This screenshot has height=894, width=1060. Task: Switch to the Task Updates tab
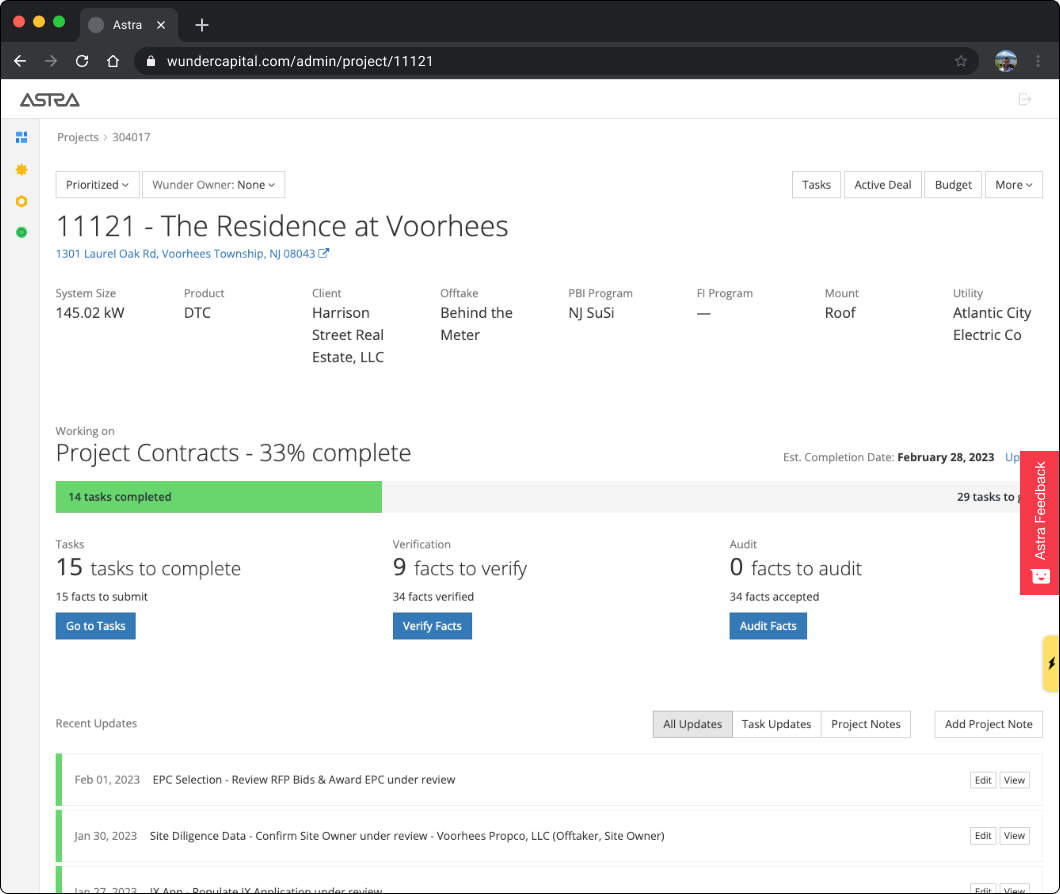tap(776, 724)
